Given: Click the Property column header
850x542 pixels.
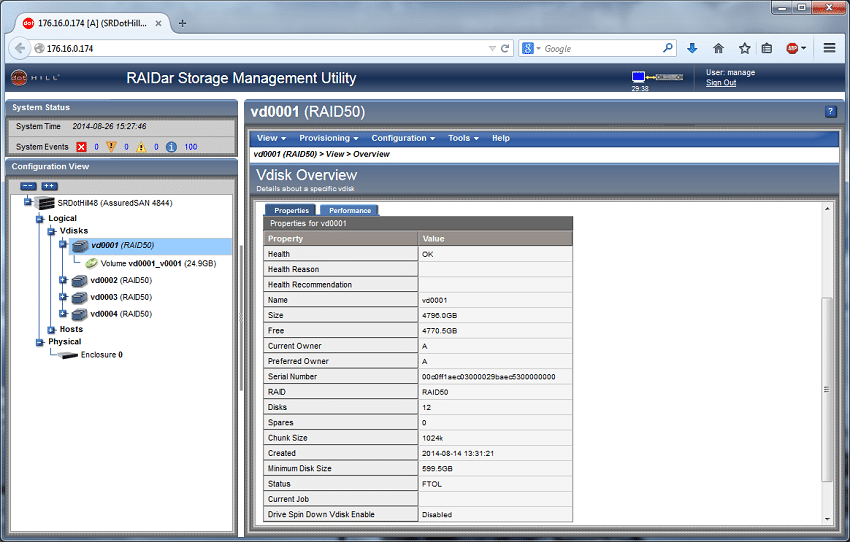Looking at the screenshot, I should pyautogui.click(x=340, y=238).
